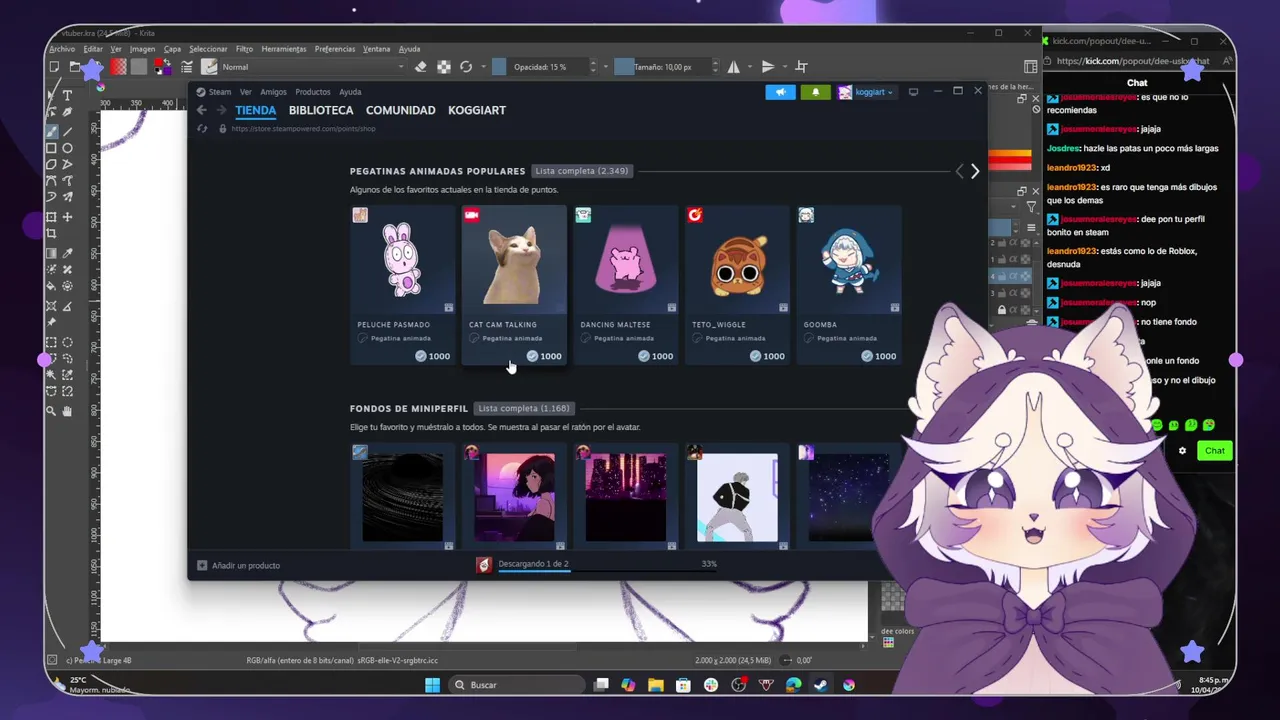The width and height of the screenshot is (1280, 720).
Task: Select the Zoom magnifier tool in Krita
Action: click(51, 411)
